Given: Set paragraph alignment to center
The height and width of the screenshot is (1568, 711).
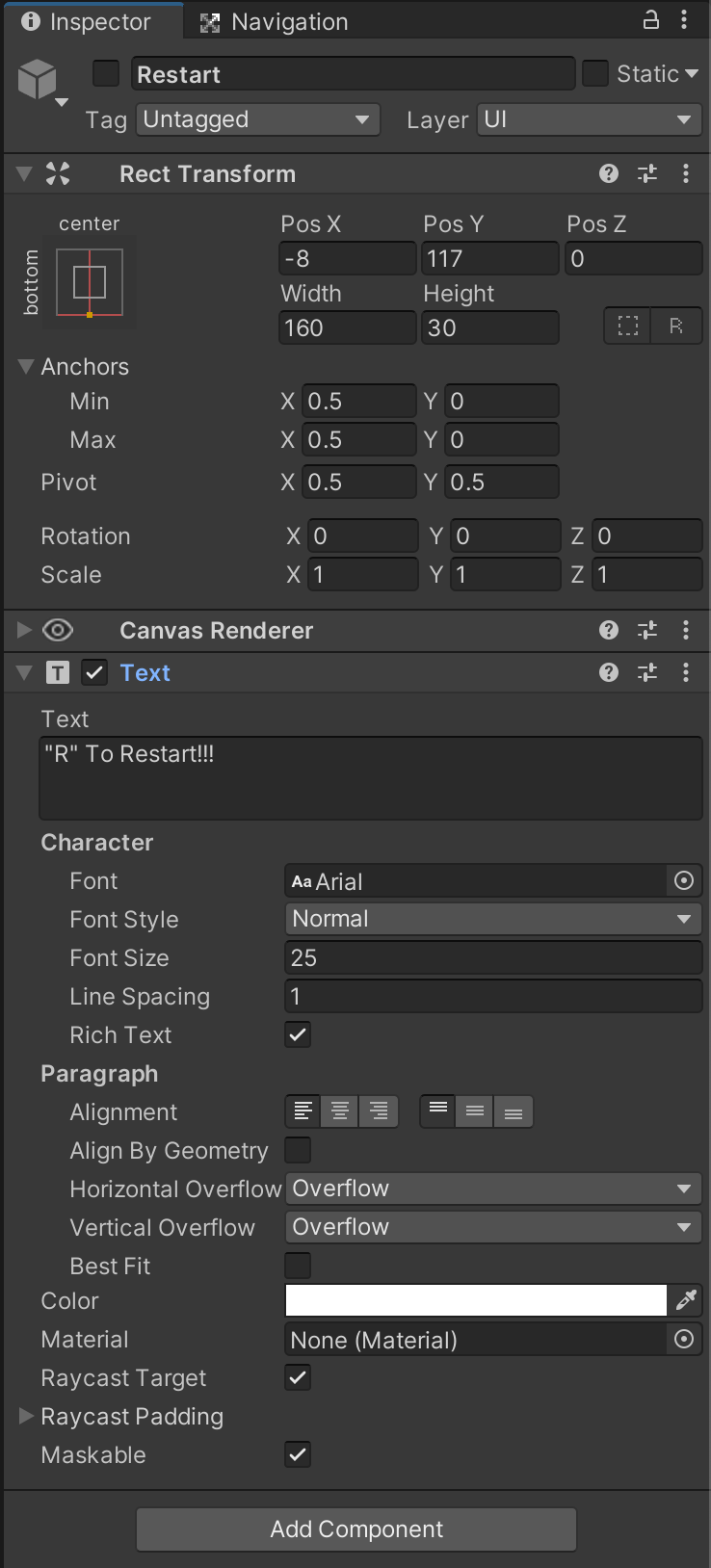Looking at the screenshot, I should click(x=340, y=1111).
